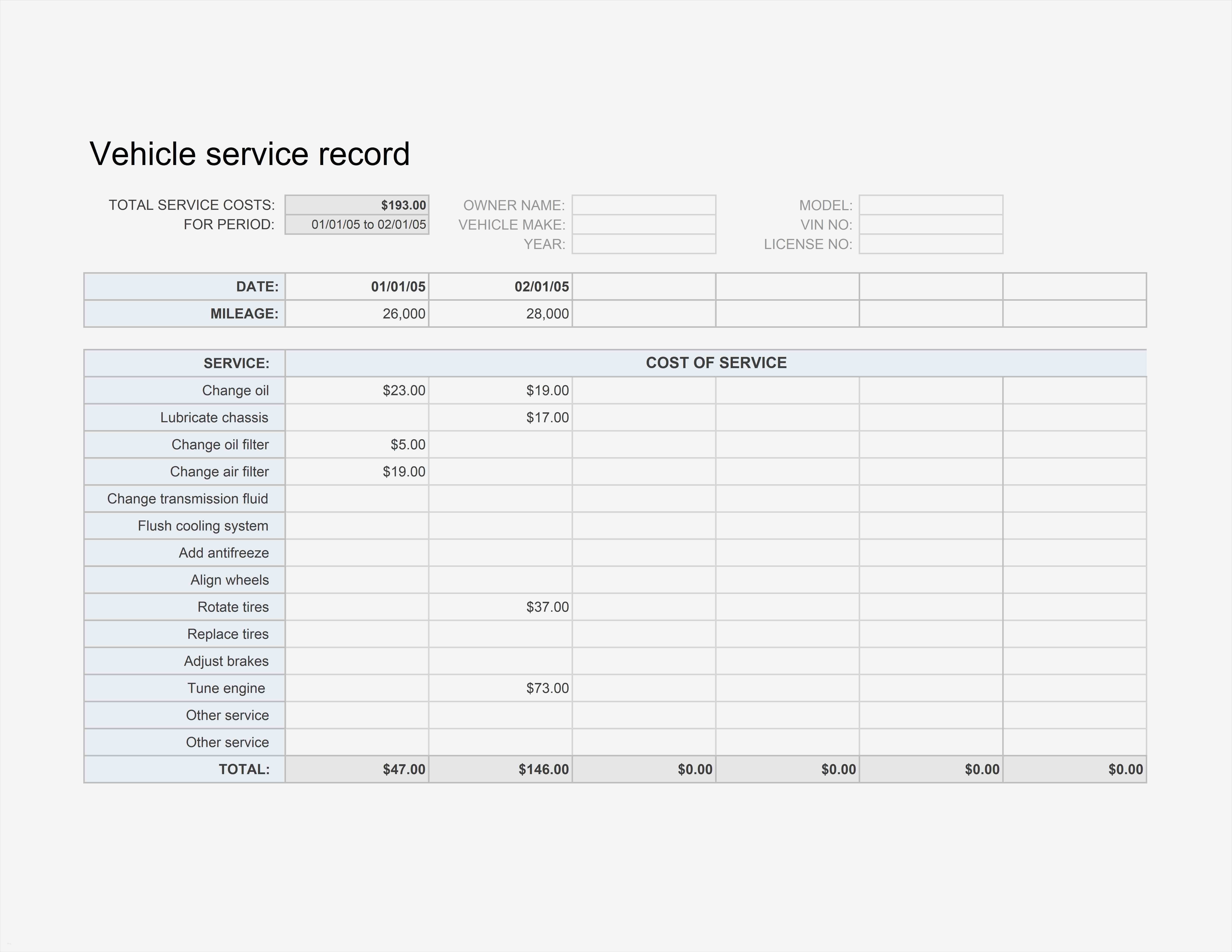Viewport: 1232px width, 952px height.
Task: Click the 28,000 mileage cell
Action: click(x=500, y=314)
